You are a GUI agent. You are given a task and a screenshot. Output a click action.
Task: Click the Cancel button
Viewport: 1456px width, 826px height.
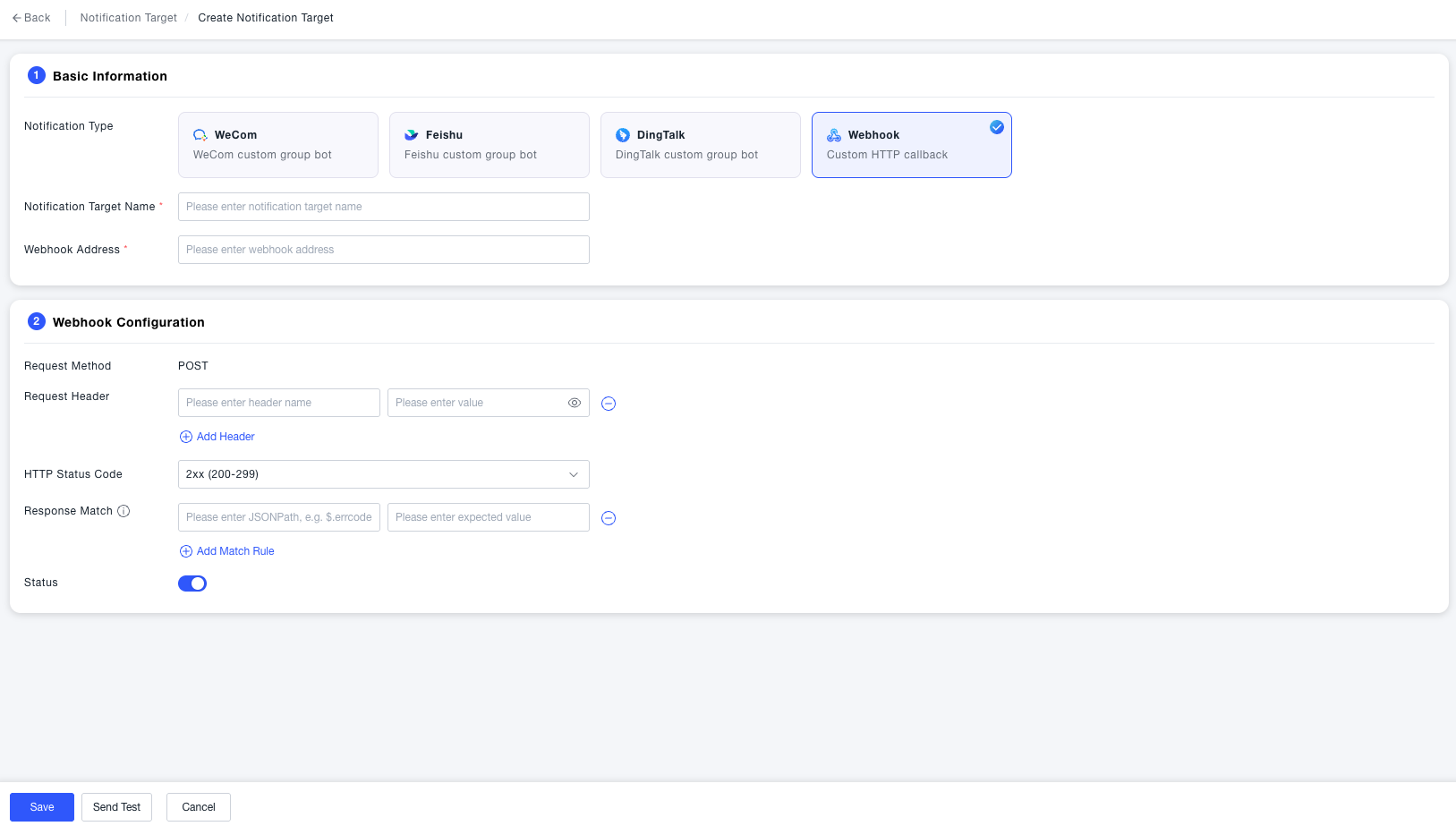point(199,807)
